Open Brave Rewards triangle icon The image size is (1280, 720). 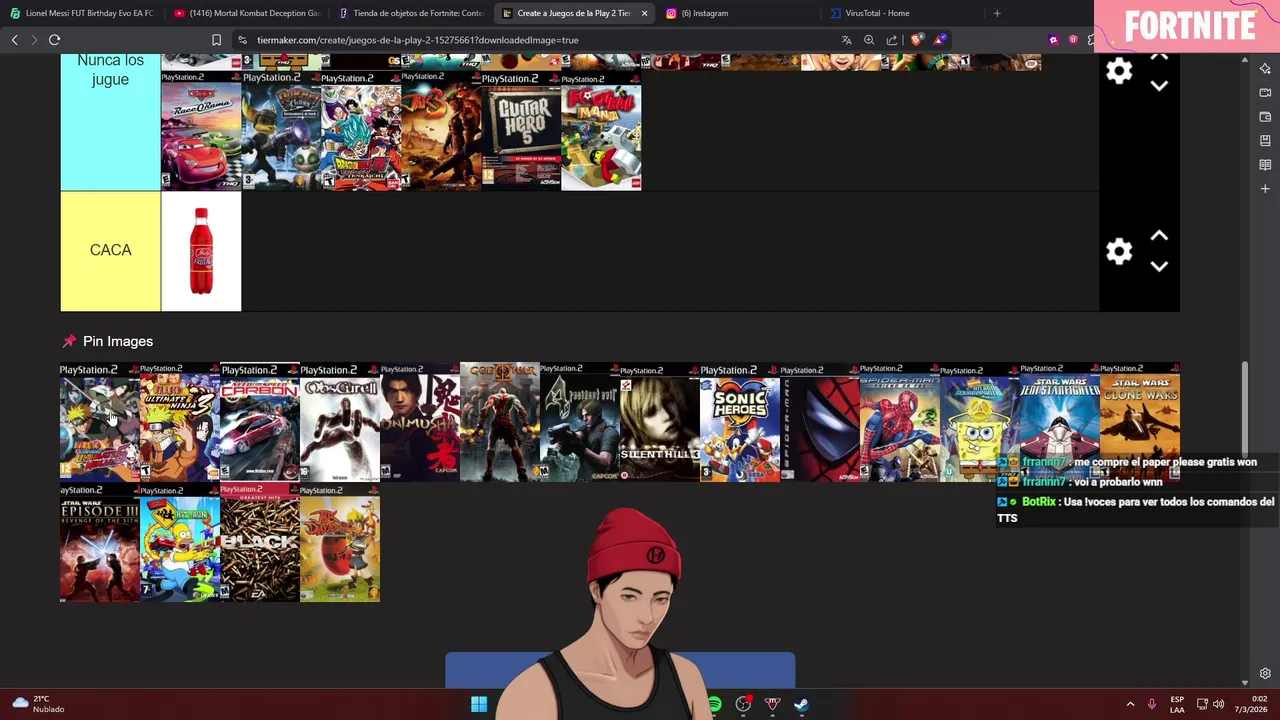(940, 40)
